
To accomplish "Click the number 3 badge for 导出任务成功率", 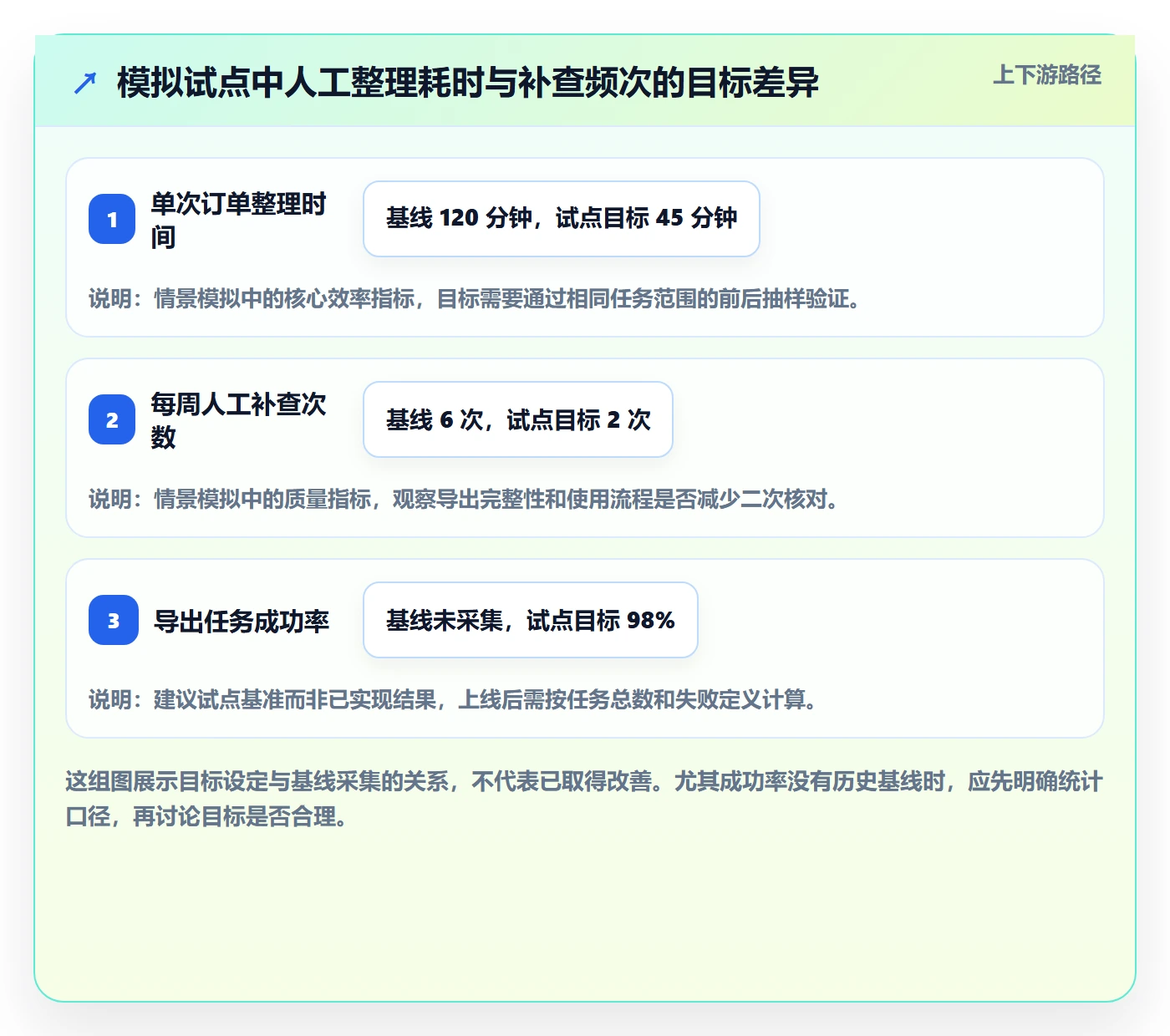I will (114, 620).
